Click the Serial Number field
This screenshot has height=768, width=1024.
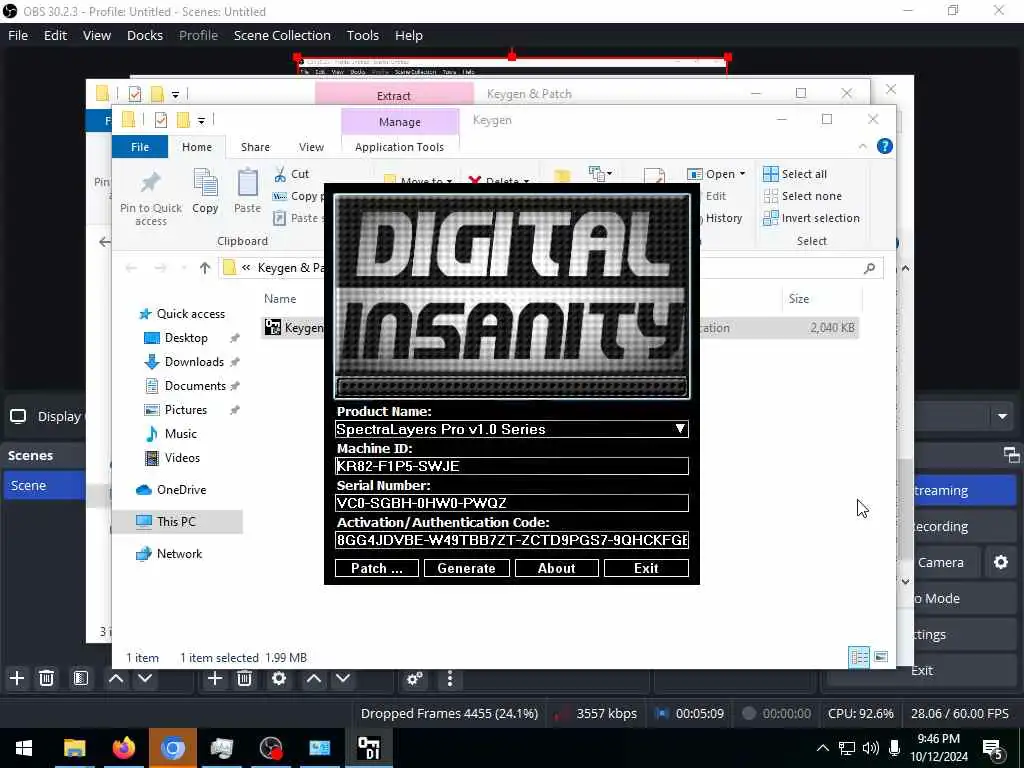pos(512,503)
